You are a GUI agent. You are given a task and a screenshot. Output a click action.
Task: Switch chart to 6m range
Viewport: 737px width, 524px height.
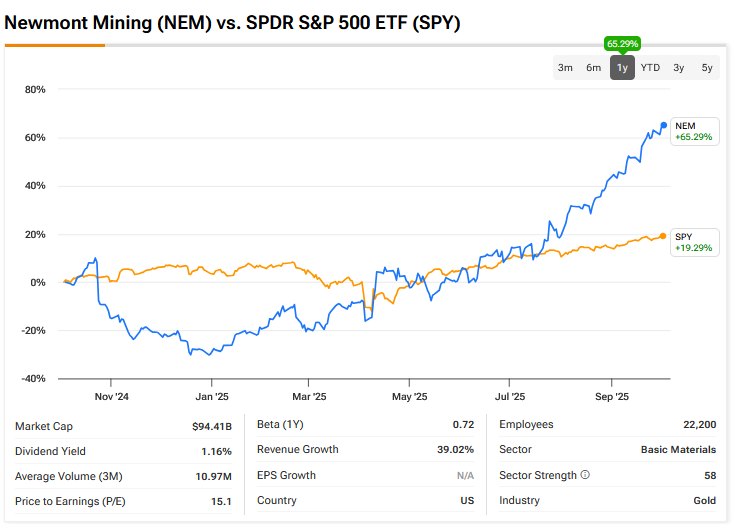click(x=594, y=68)
